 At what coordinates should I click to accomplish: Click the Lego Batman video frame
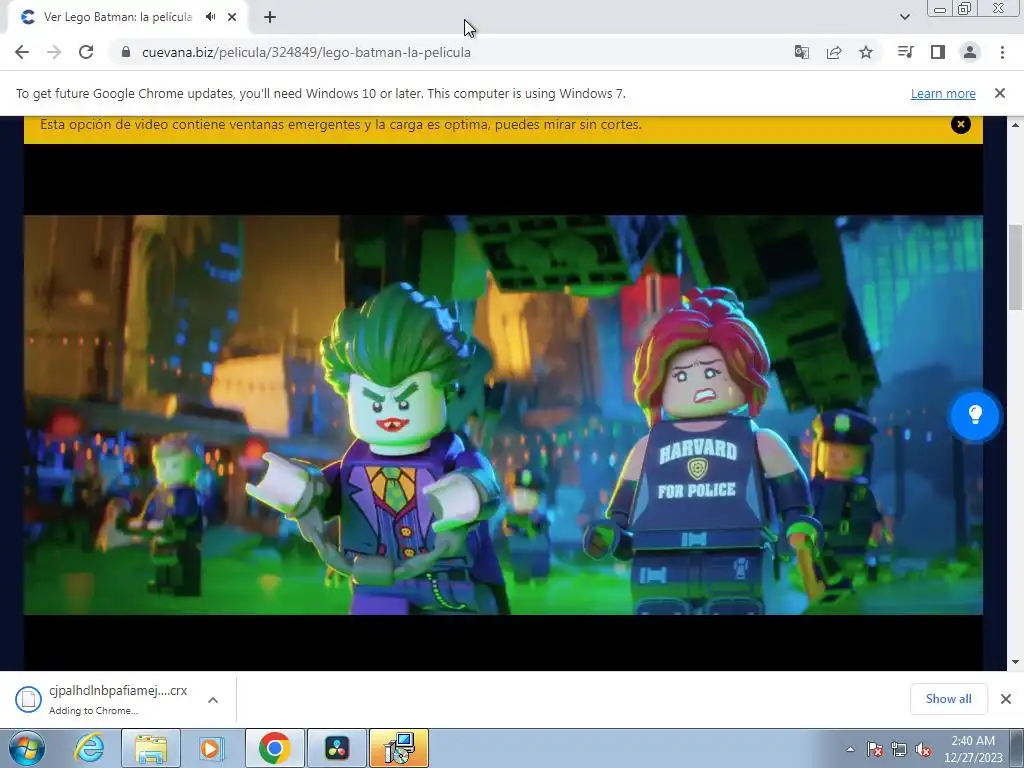(x=503, y=415)
